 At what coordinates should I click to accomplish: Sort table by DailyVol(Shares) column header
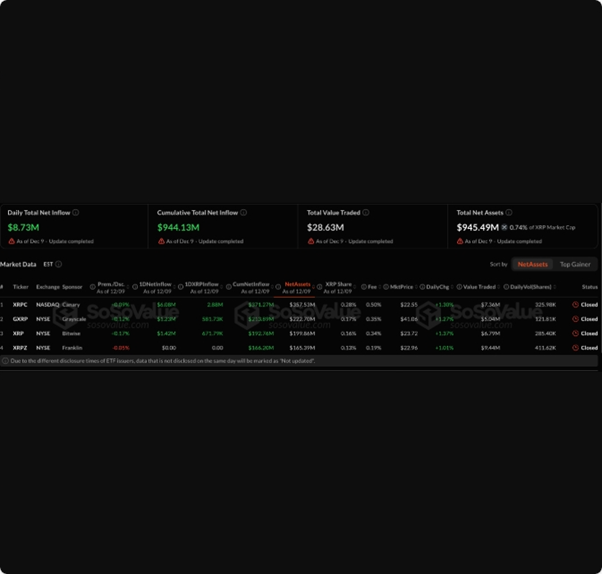531,287
